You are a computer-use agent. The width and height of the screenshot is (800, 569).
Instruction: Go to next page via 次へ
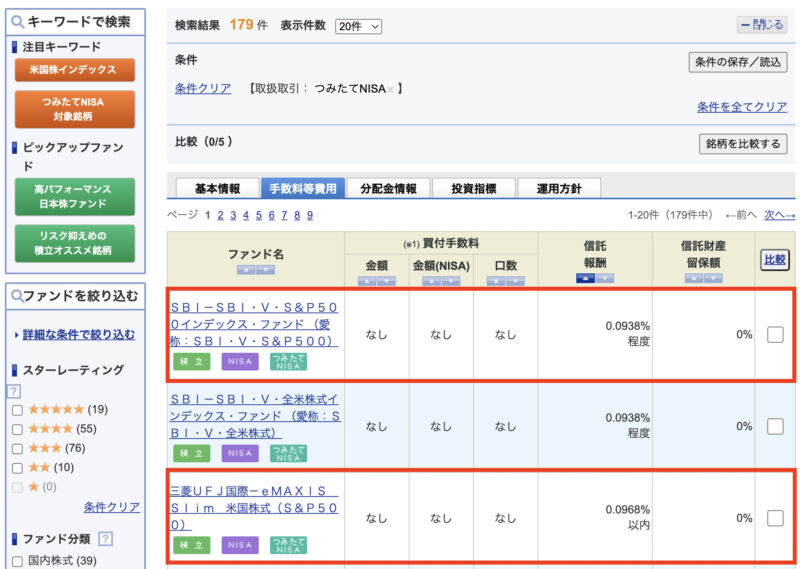pyautogui.click(x=779, y=215)
